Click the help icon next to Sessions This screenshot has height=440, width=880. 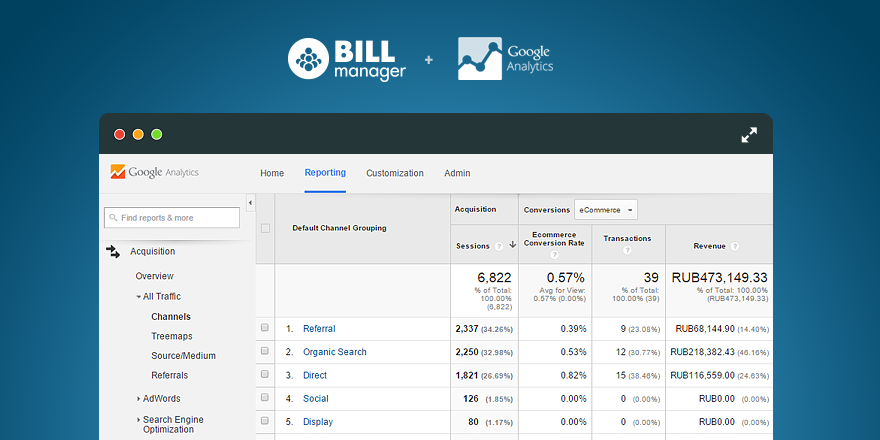pos(498,246)
